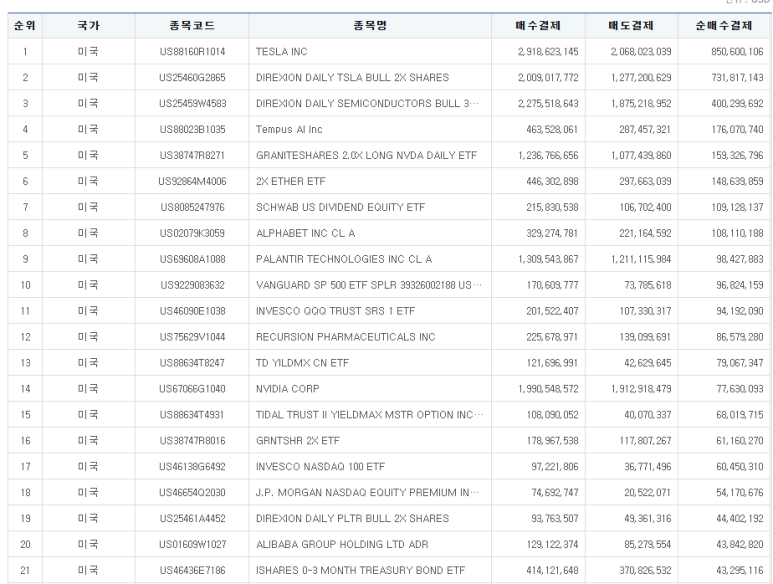
Task: Click SCHWAB US DIVIDEND EQUITY ETF
Action: (340, 207)
